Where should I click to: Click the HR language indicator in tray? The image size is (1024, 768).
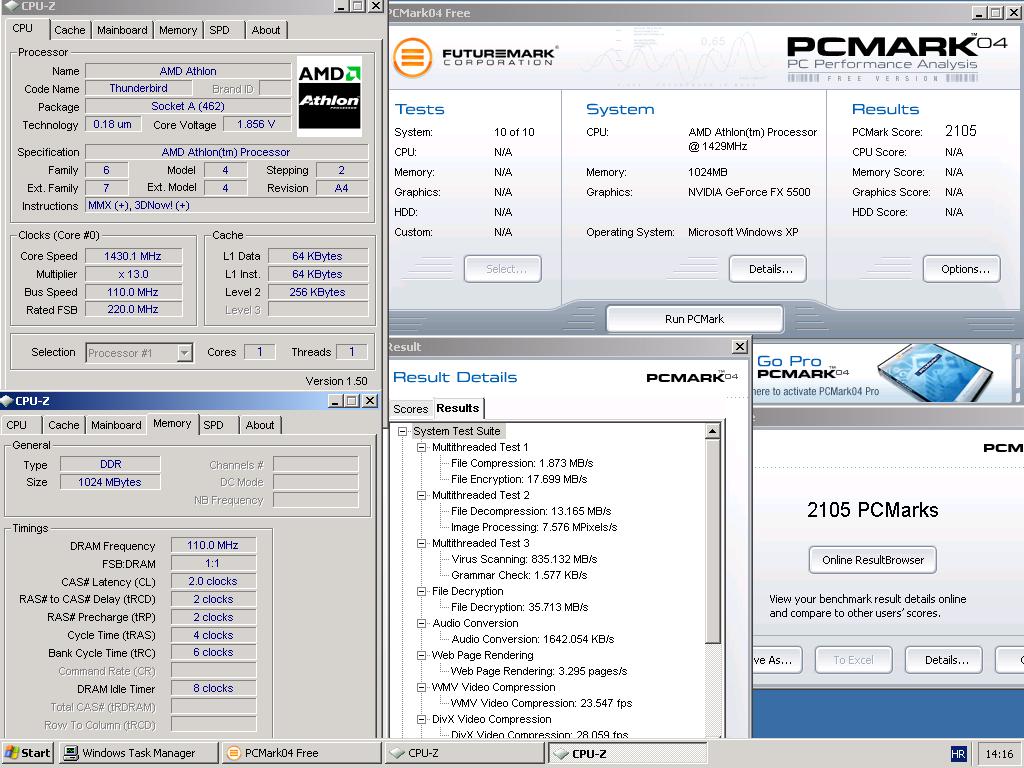tap(957, 754)
